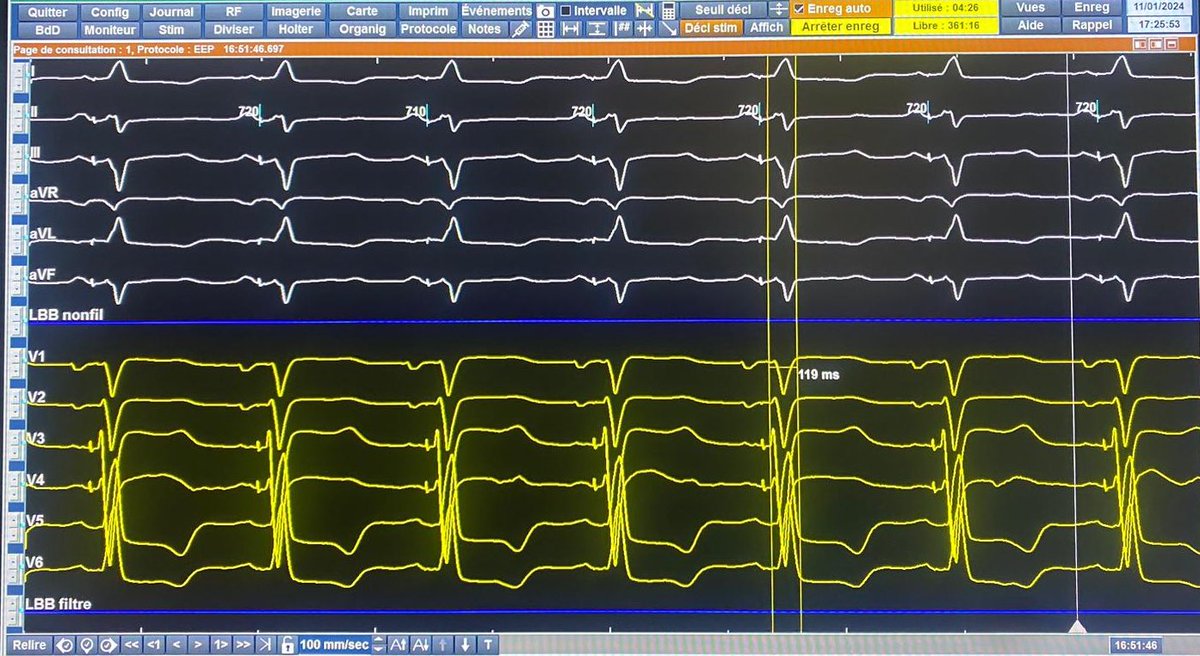Image resolution: width=1200 pixels, height=656 pixels.
Task: Click the Affich display button
Action: tap(766, 29)
